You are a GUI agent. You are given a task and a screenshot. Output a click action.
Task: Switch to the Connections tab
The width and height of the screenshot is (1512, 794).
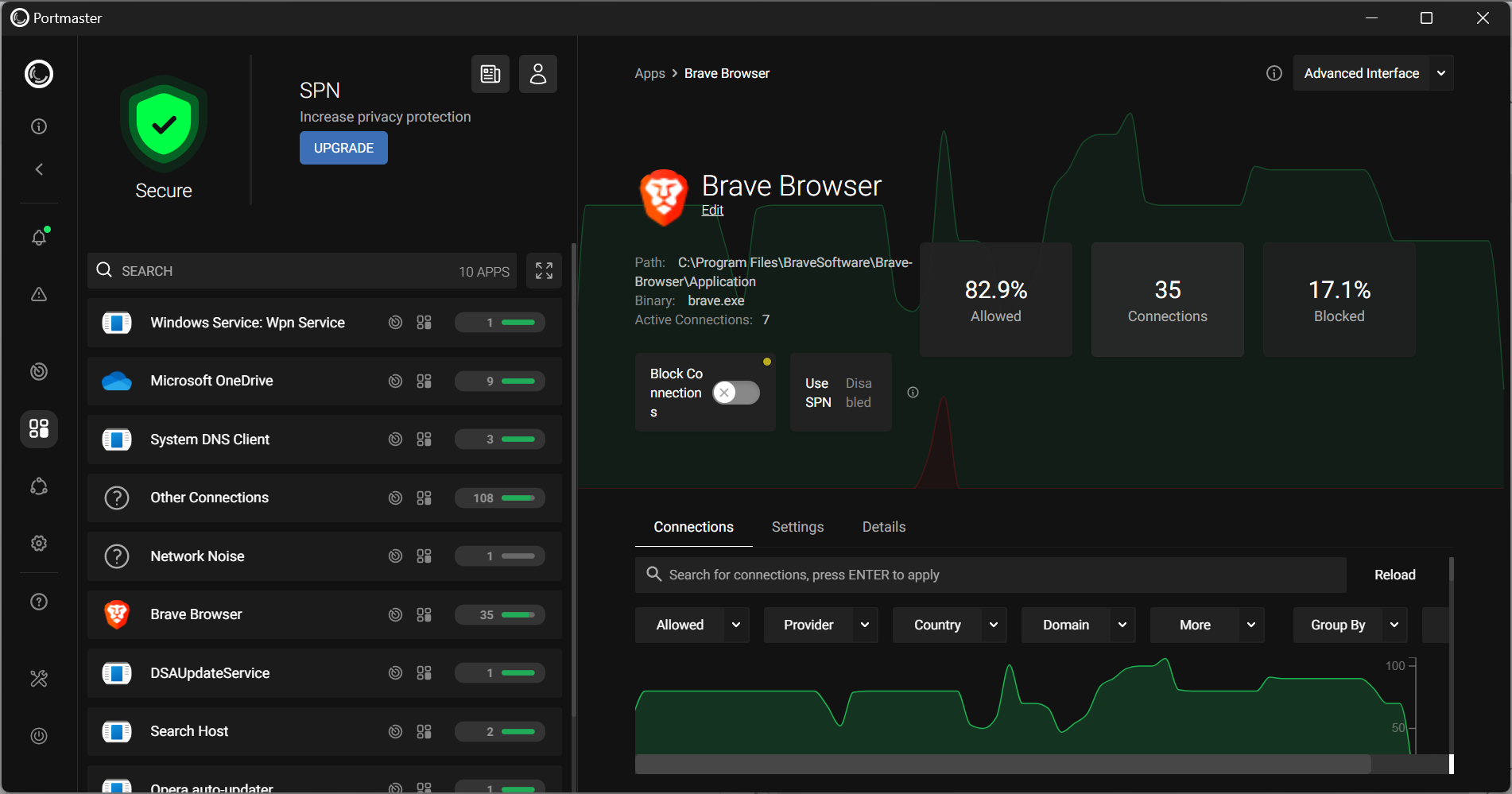[x=693, y=527]
